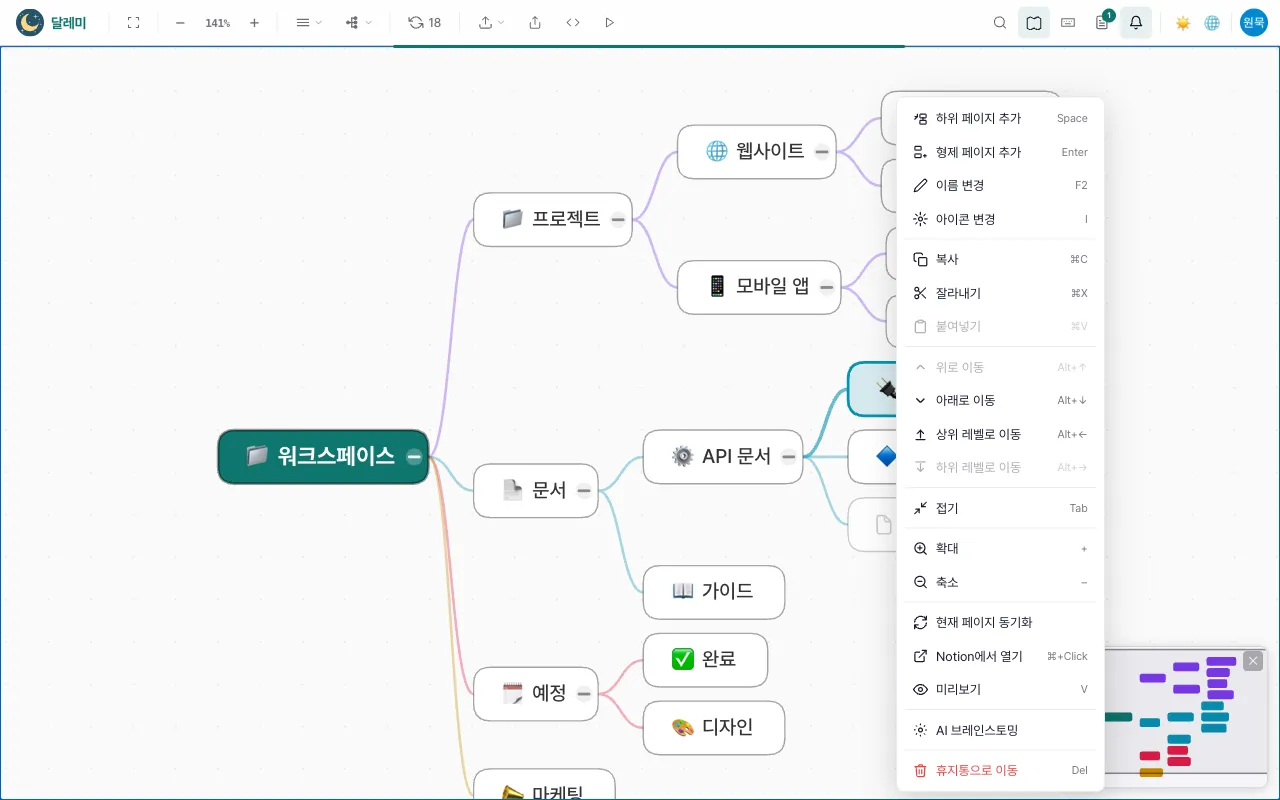This screenshot has height=800, width=1280.
Task: Start presentation with the play icon
Action: click(x=610, y=23)
